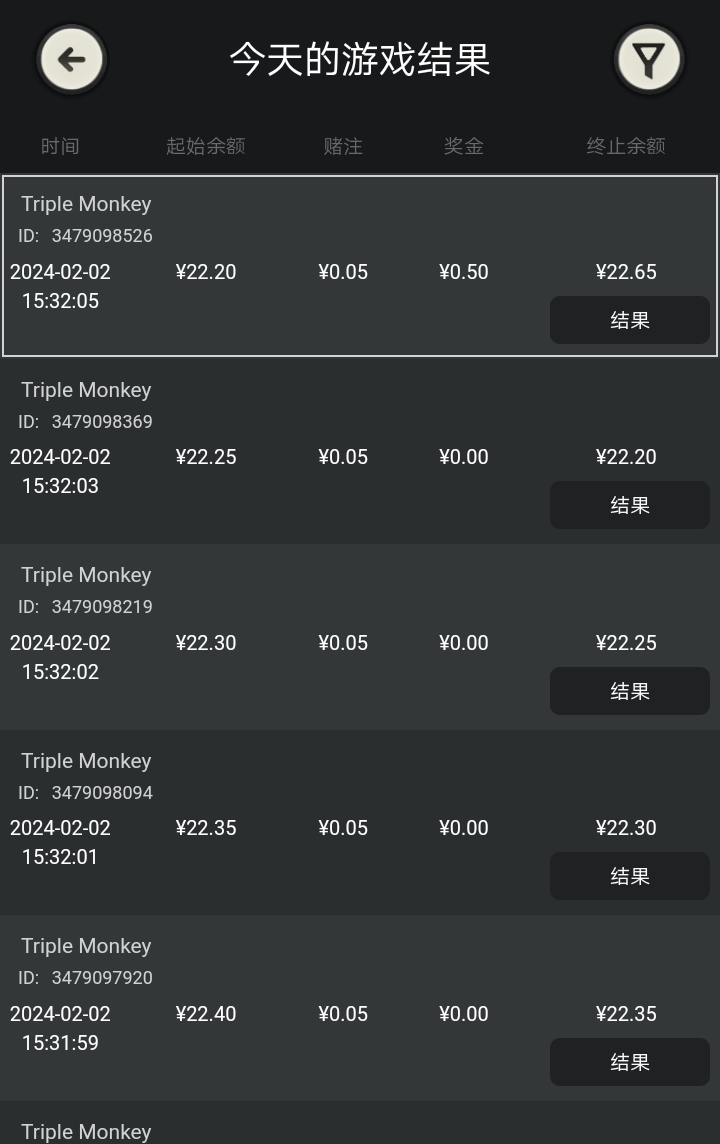Click the 终止余额 column header
Viewport: 720px width, 1144px height.
[626, 146]
